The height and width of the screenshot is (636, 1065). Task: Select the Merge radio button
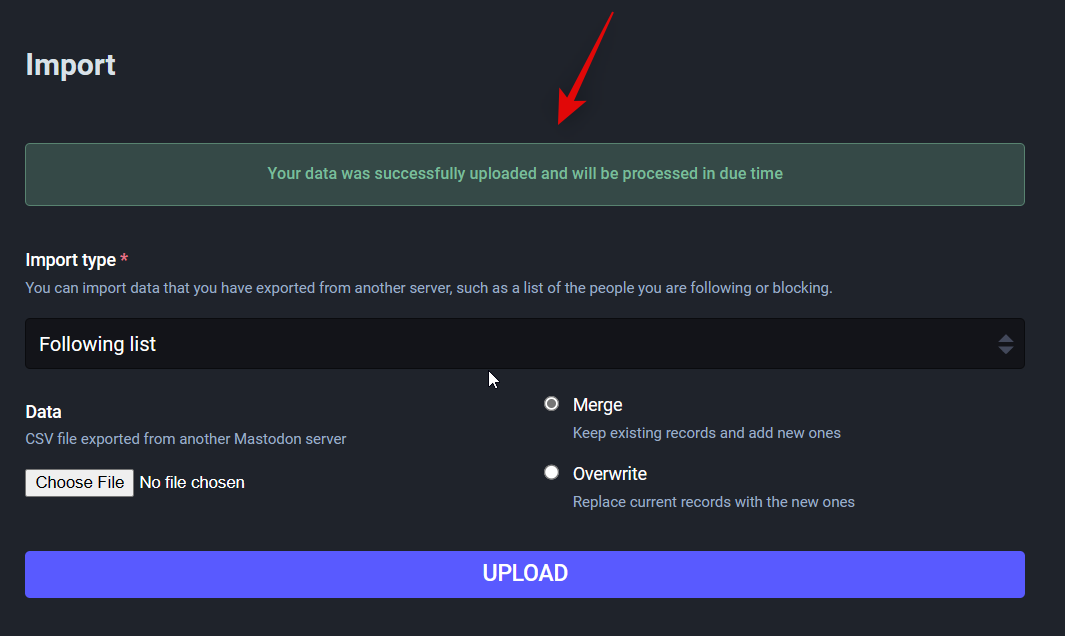(x=551, y=404)
